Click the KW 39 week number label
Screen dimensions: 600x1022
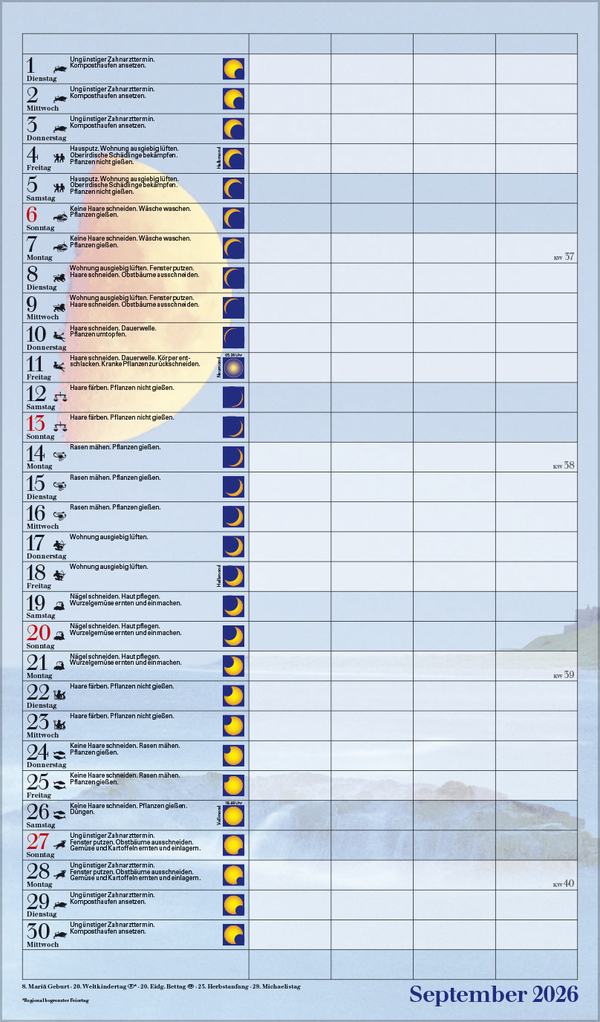[x=564, y=675]
